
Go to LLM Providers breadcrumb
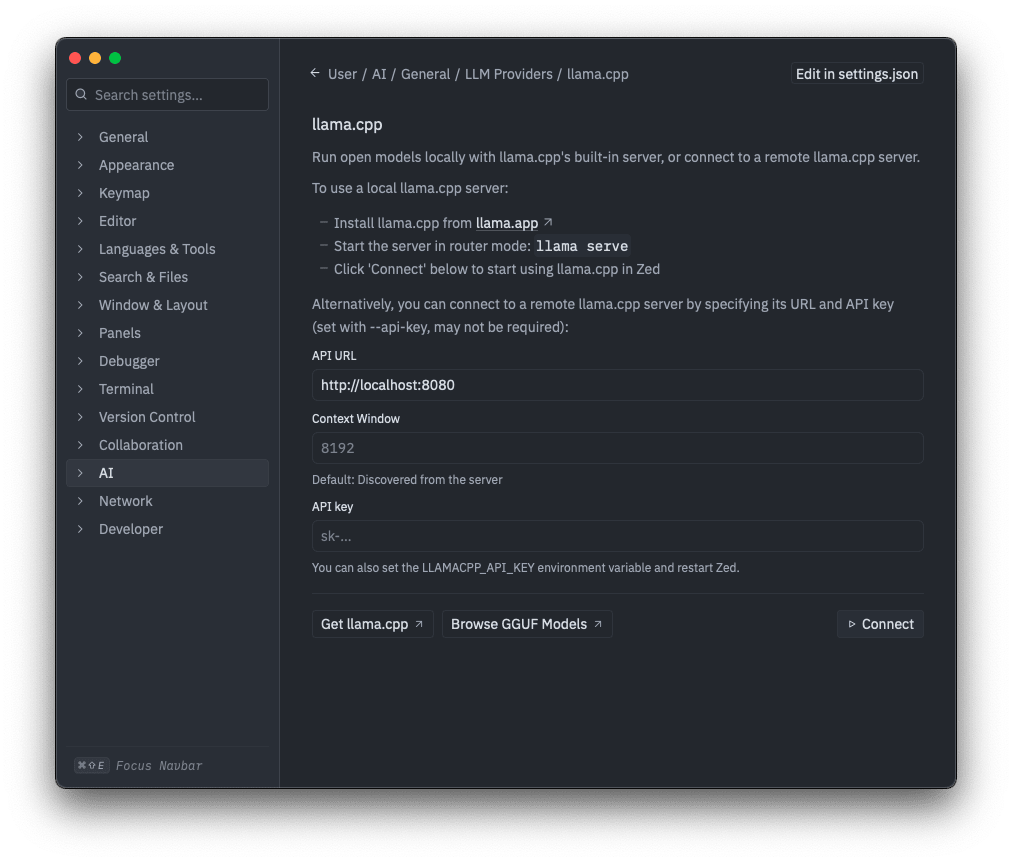tap(509, 74)
